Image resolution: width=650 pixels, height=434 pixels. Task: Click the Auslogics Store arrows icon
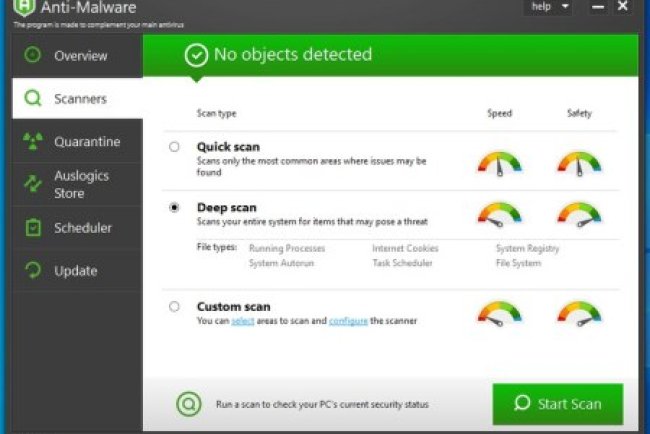(33, 184)
